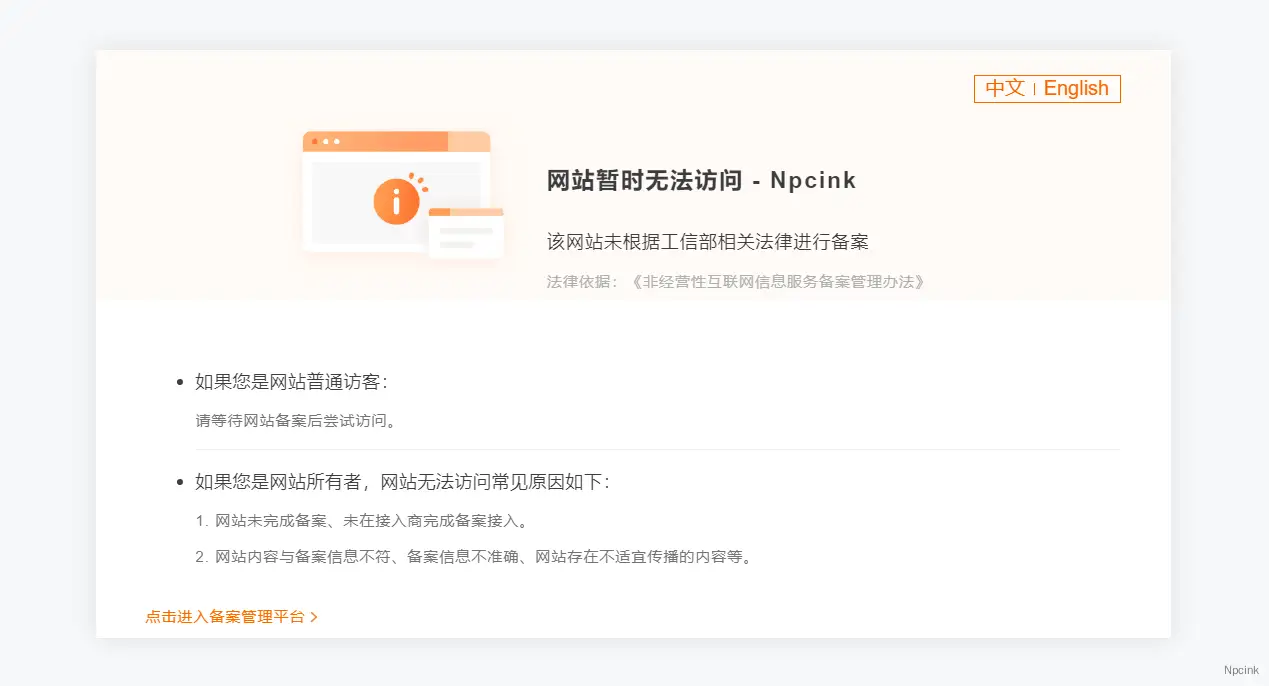
Task: Click the Npcink footer text
Action: 1241,670
